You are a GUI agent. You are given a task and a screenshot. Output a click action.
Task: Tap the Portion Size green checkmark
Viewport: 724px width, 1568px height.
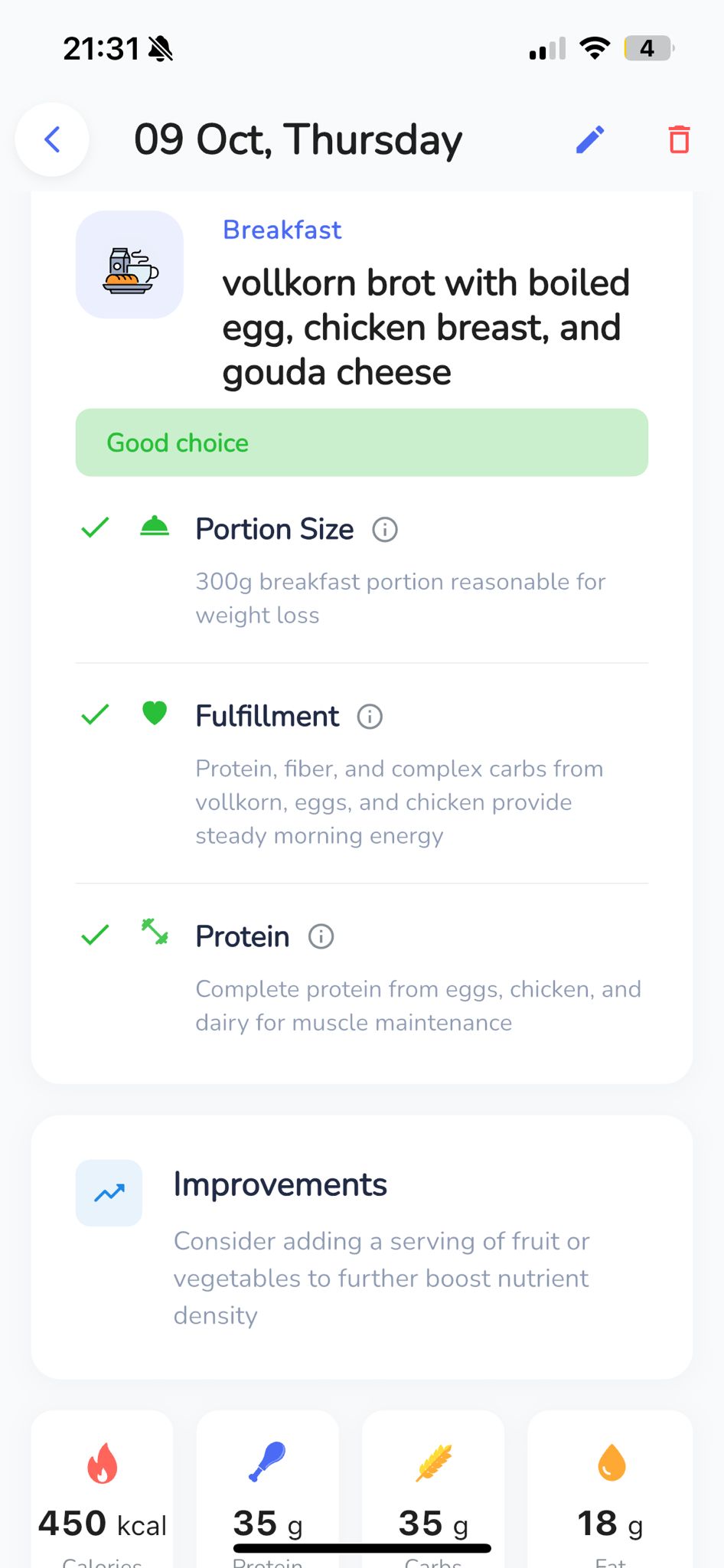95,528
